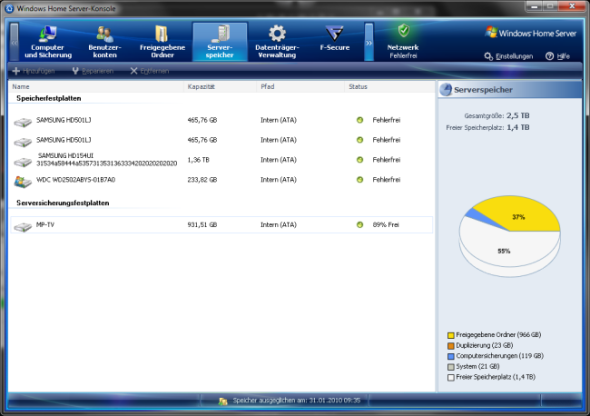Select the WDC WD2502ABYS-01B7A0 row name
Viewport: 590px width, 416px height.
76,180
